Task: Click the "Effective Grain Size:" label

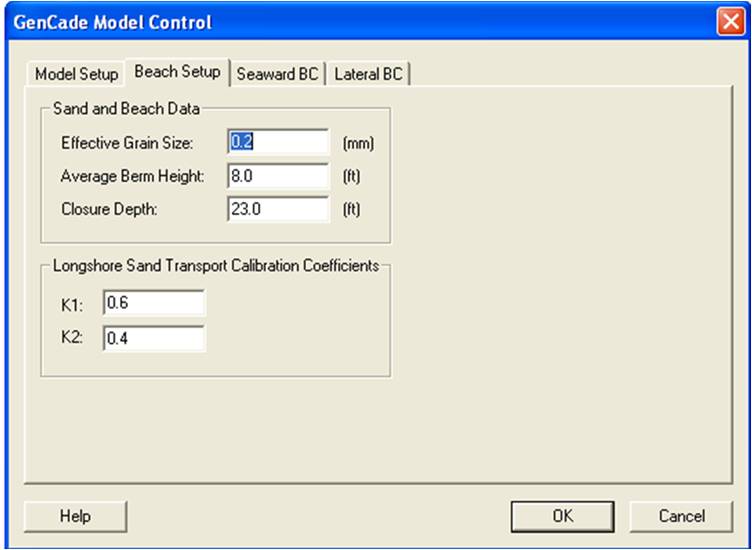Action: pos(127,143)
